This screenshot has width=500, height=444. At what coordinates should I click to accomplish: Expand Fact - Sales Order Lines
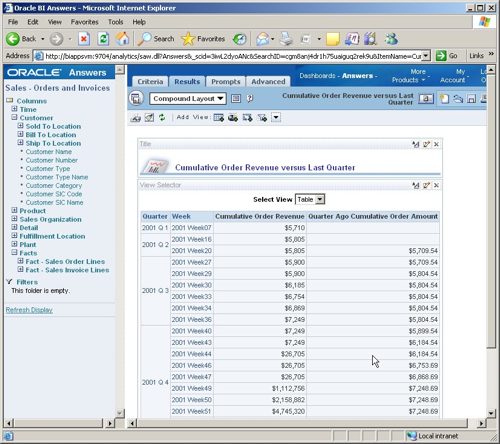20,261
